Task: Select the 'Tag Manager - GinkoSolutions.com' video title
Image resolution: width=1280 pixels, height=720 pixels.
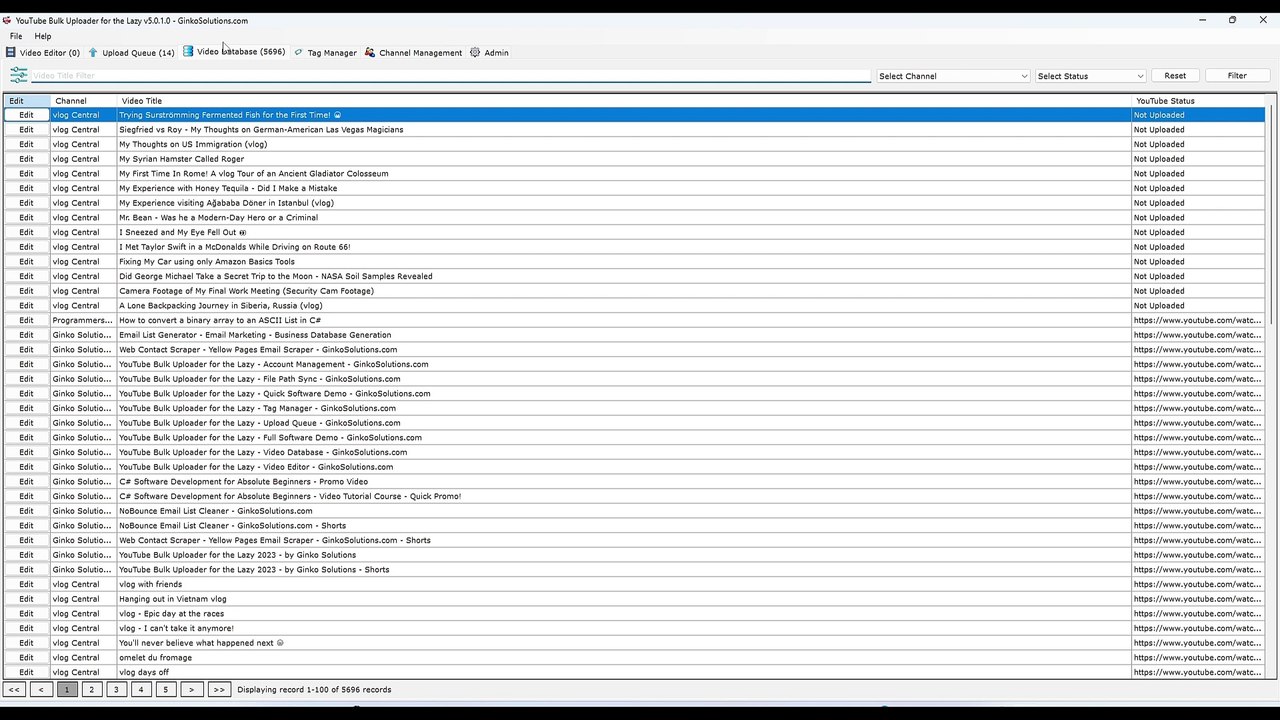Action: tap(257, 408)
